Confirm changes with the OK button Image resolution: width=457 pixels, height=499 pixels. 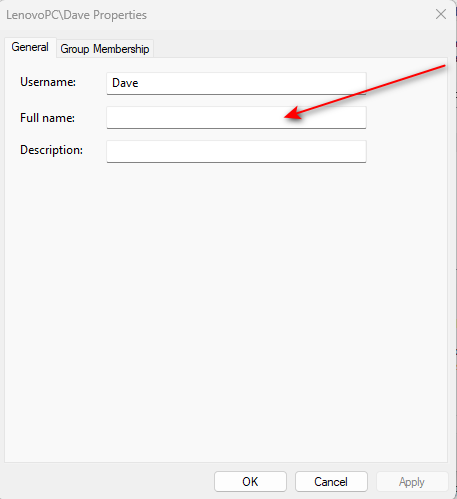250,482
